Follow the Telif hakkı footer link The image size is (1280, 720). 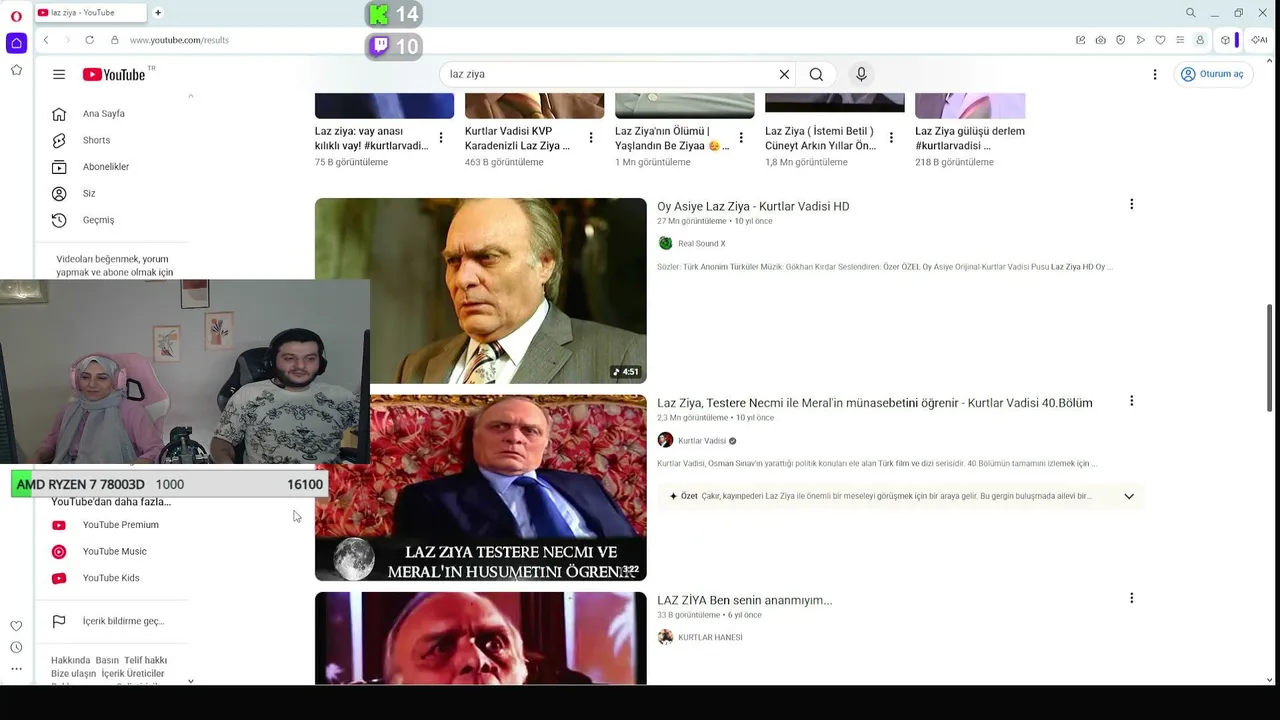(146, 660)
